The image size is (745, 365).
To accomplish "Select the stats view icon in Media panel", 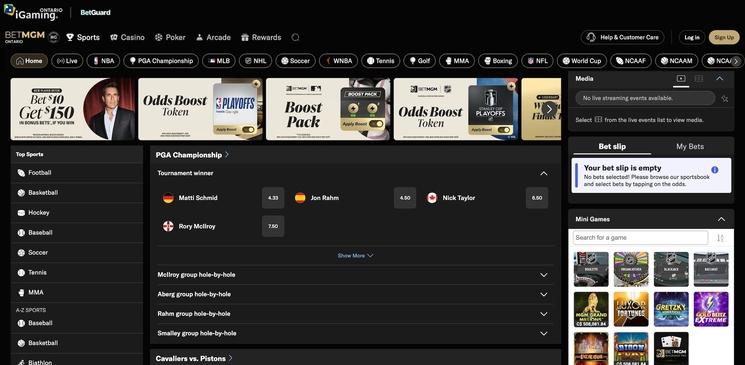I will [699, 78].
